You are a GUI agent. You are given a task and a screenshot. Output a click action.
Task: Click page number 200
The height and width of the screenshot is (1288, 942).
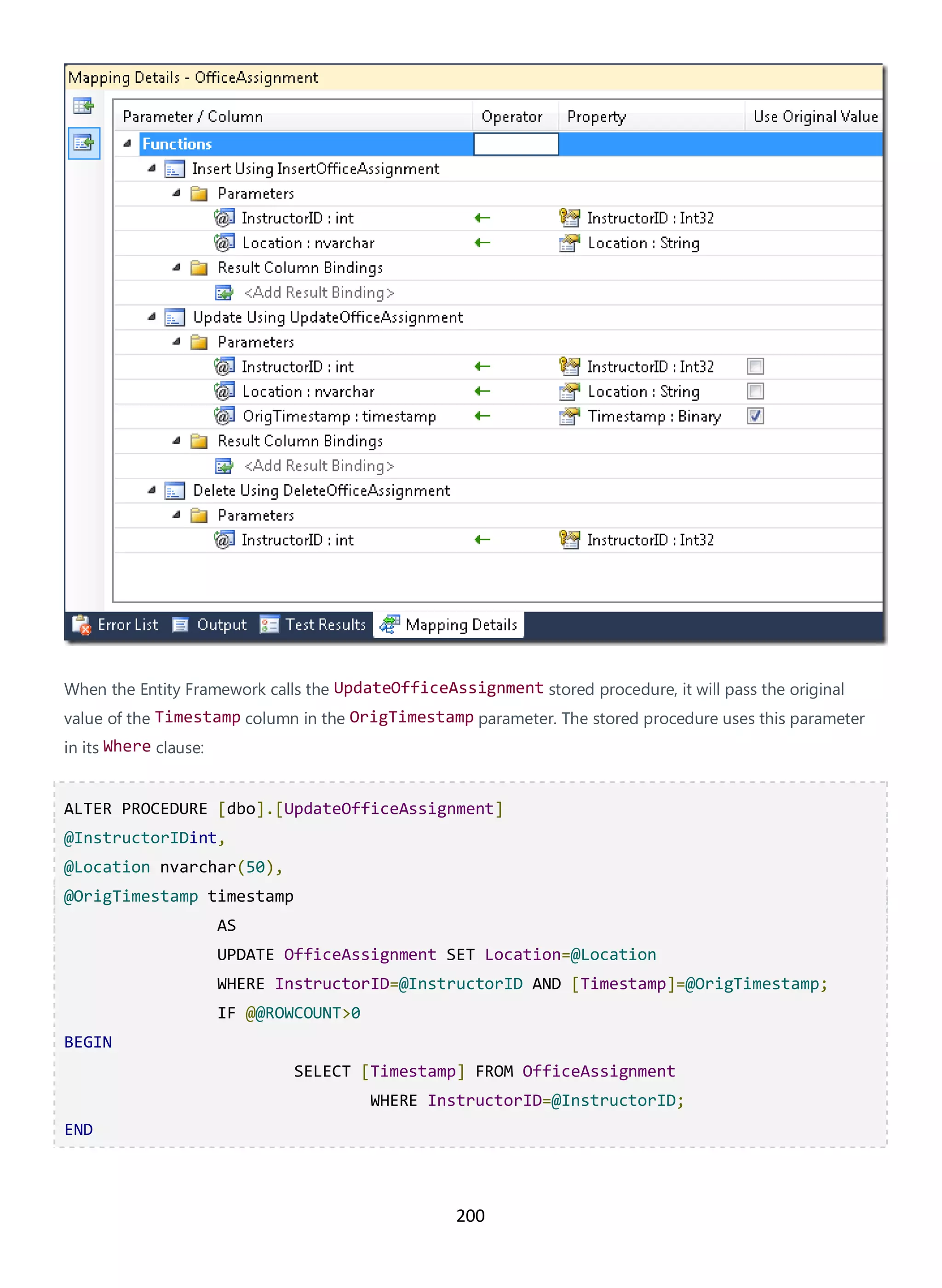tap(471, 1216)
